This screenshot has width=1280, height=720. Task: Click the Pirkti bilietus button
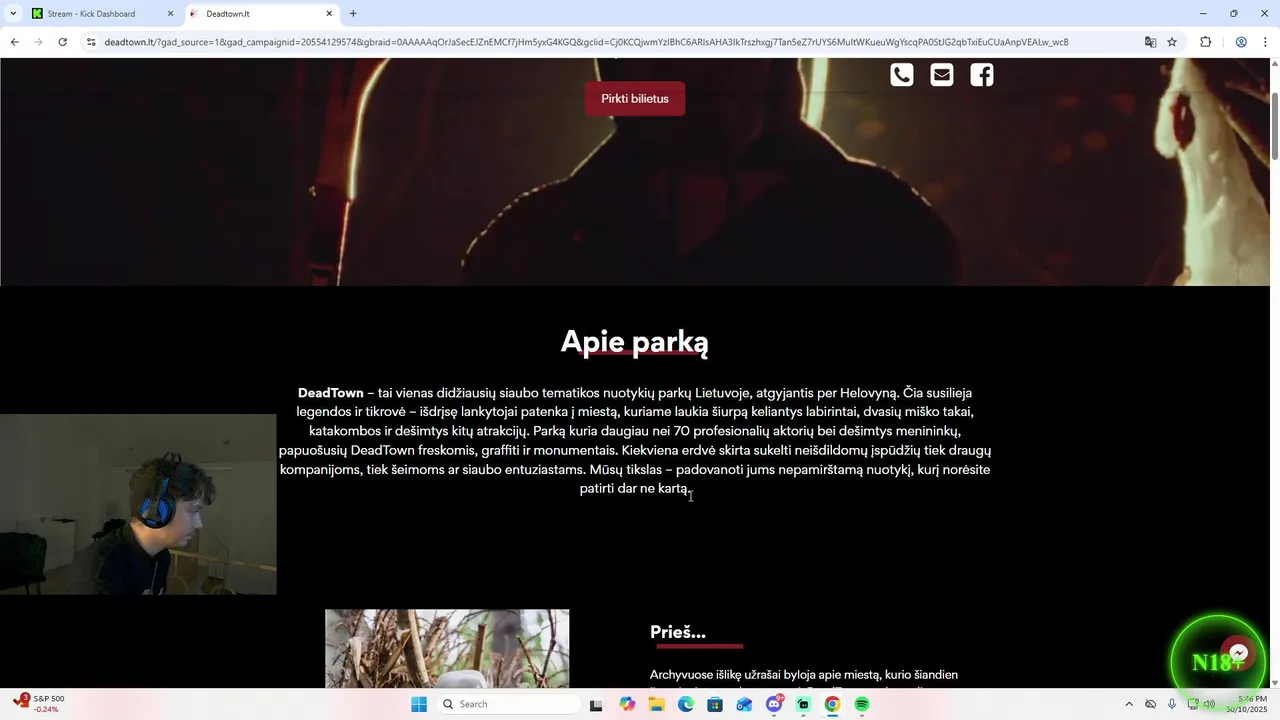[x=635, y=99]
